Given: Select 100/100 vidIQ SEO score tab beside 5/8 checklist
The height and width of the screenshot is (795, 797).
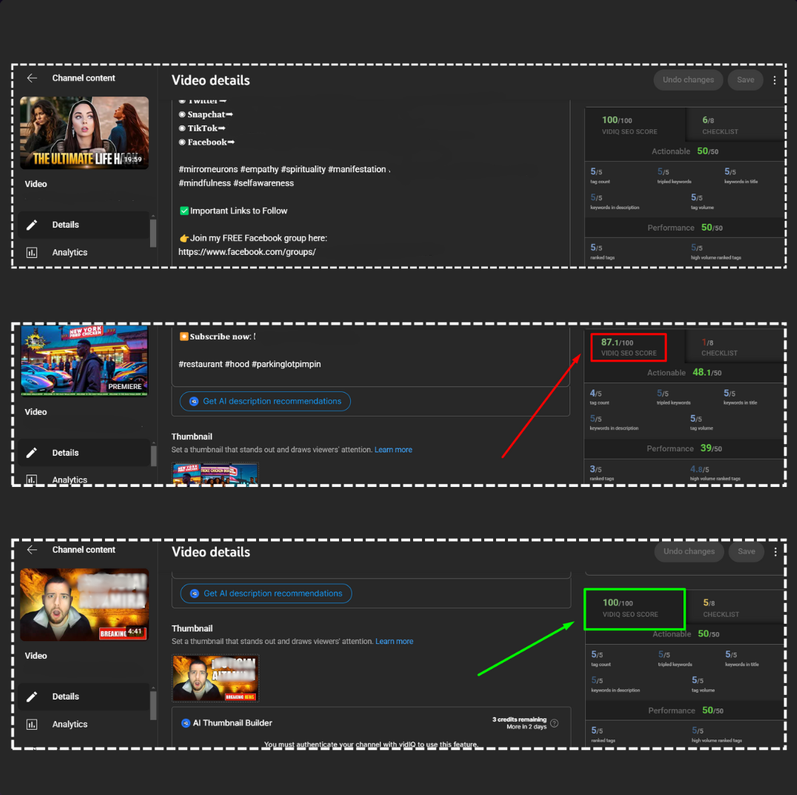Looking at the screenshot, I should point(634,608).
